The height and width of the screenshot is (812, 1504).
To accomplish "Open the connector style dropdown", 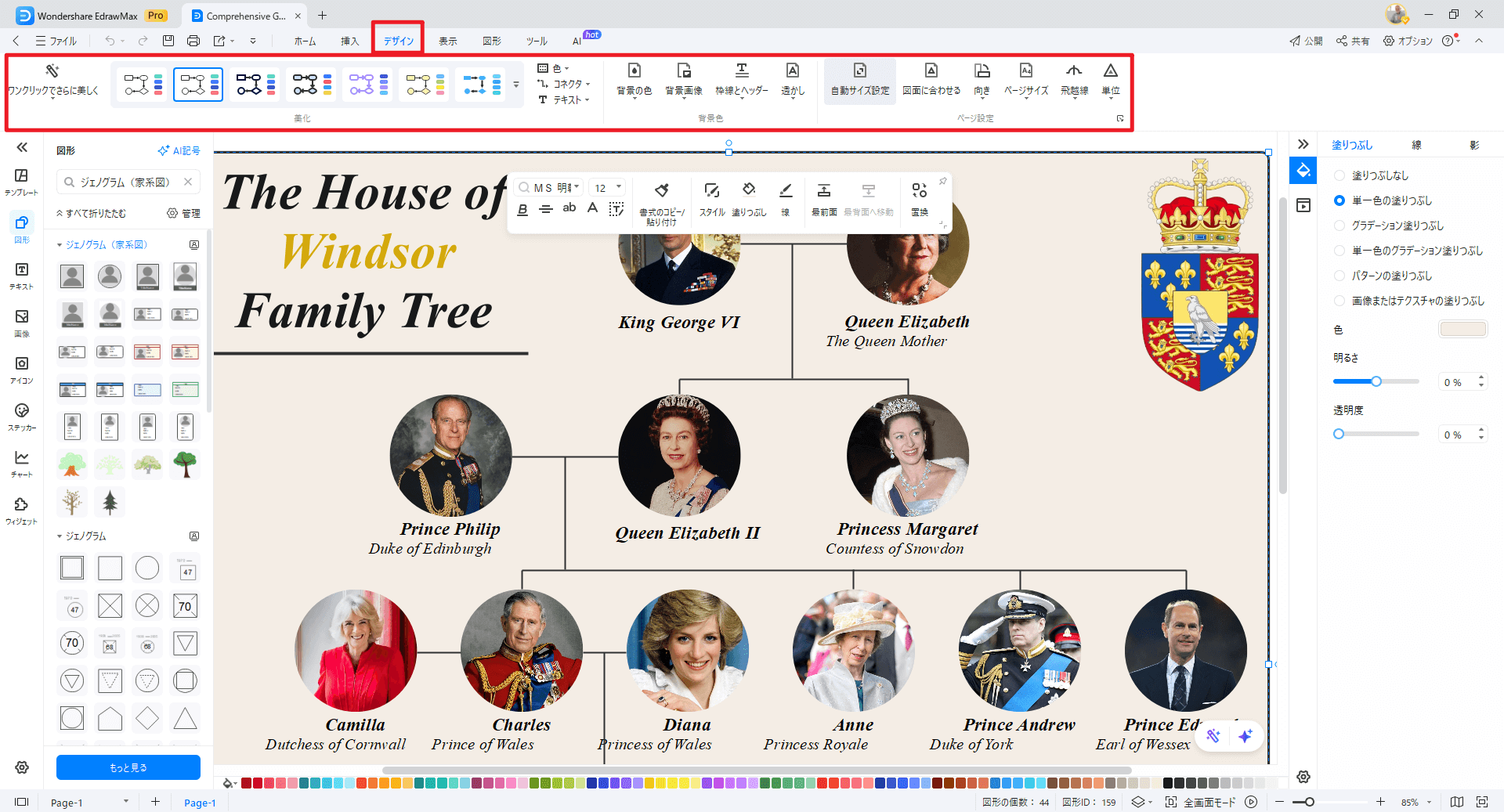I will point(564,84).
